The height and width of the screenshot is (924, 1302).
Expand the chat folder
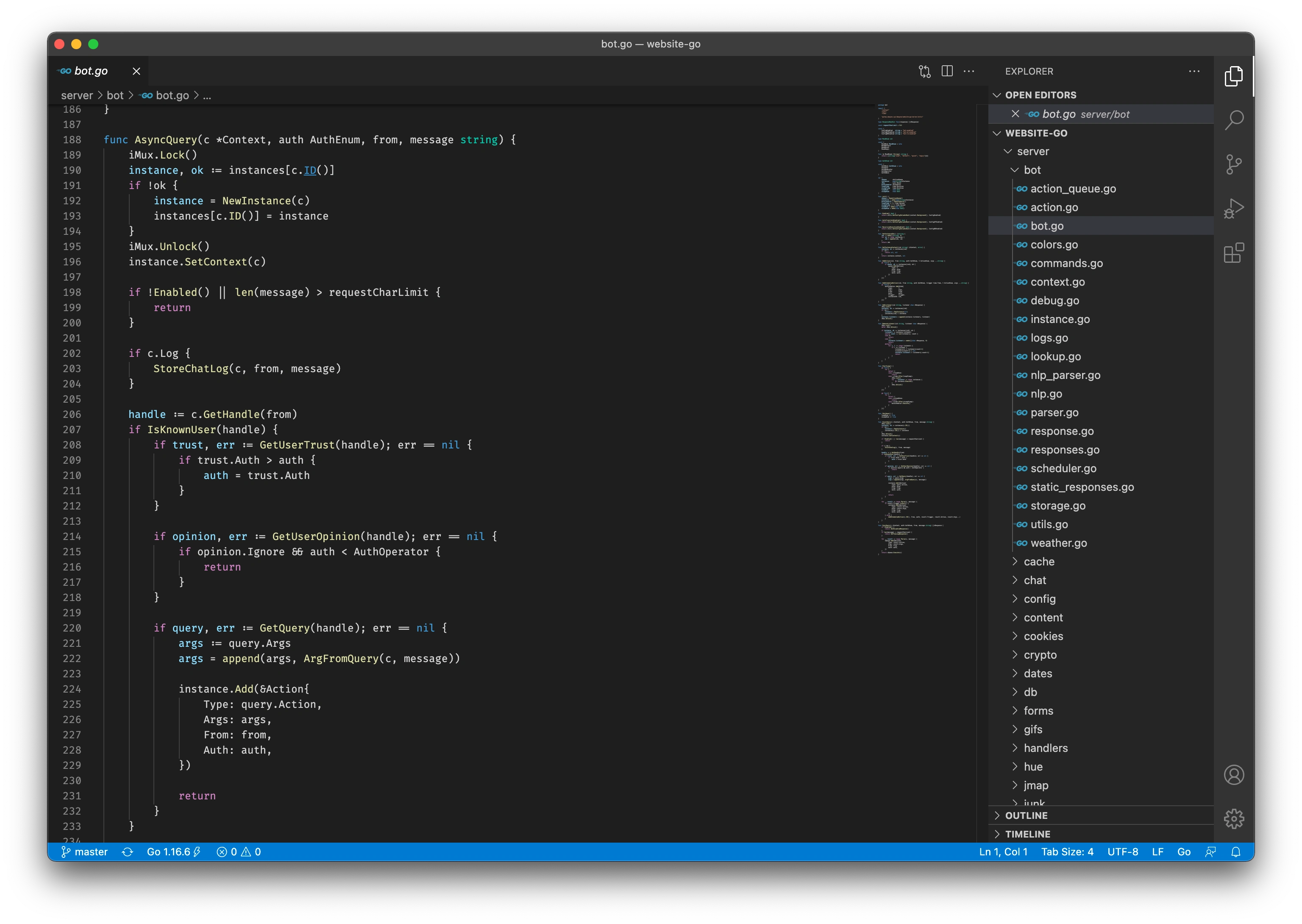point(1101,580)
